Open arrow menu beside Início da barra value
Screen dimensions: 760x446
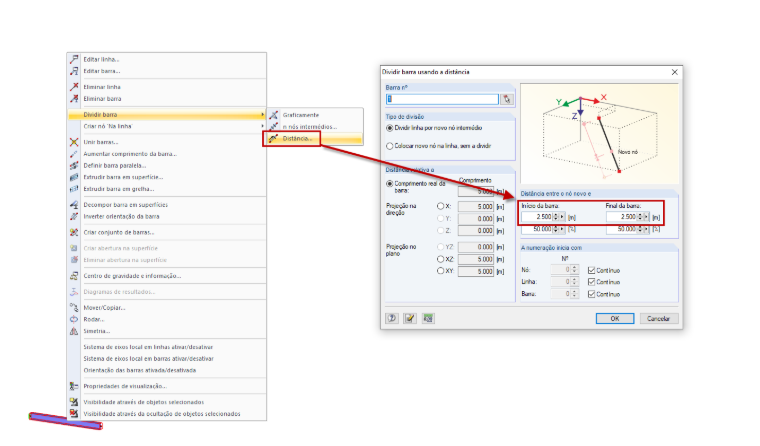coord(562,217)
